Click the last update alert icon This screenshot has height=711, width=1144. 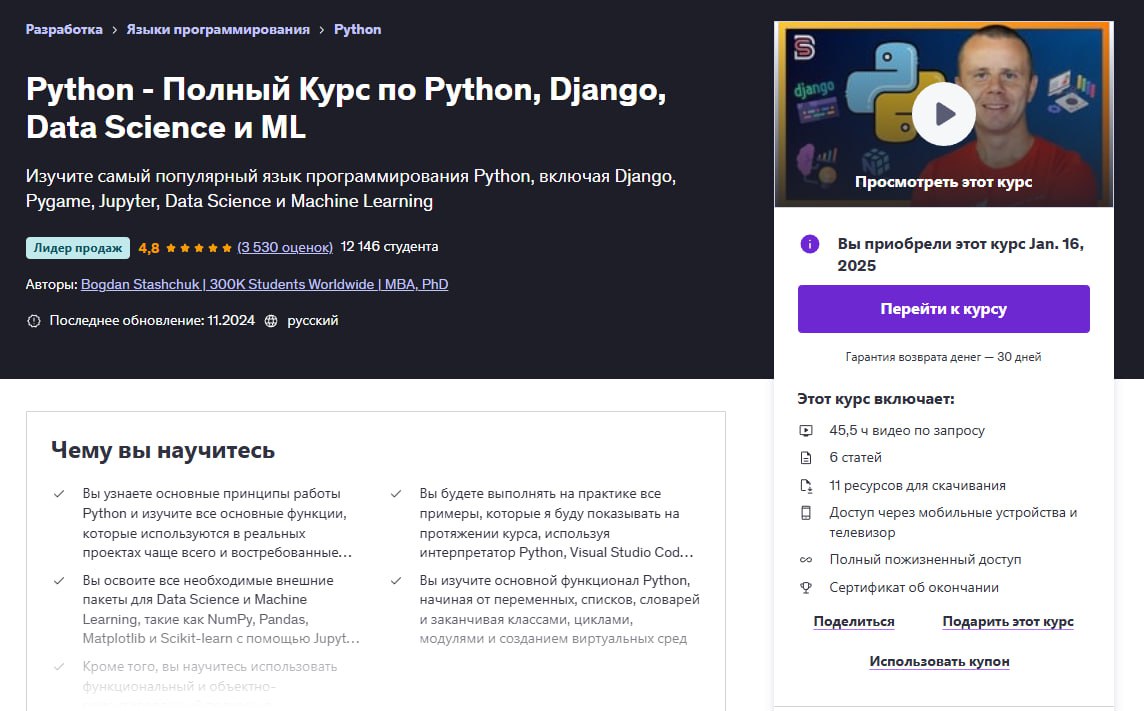point(34,321)
